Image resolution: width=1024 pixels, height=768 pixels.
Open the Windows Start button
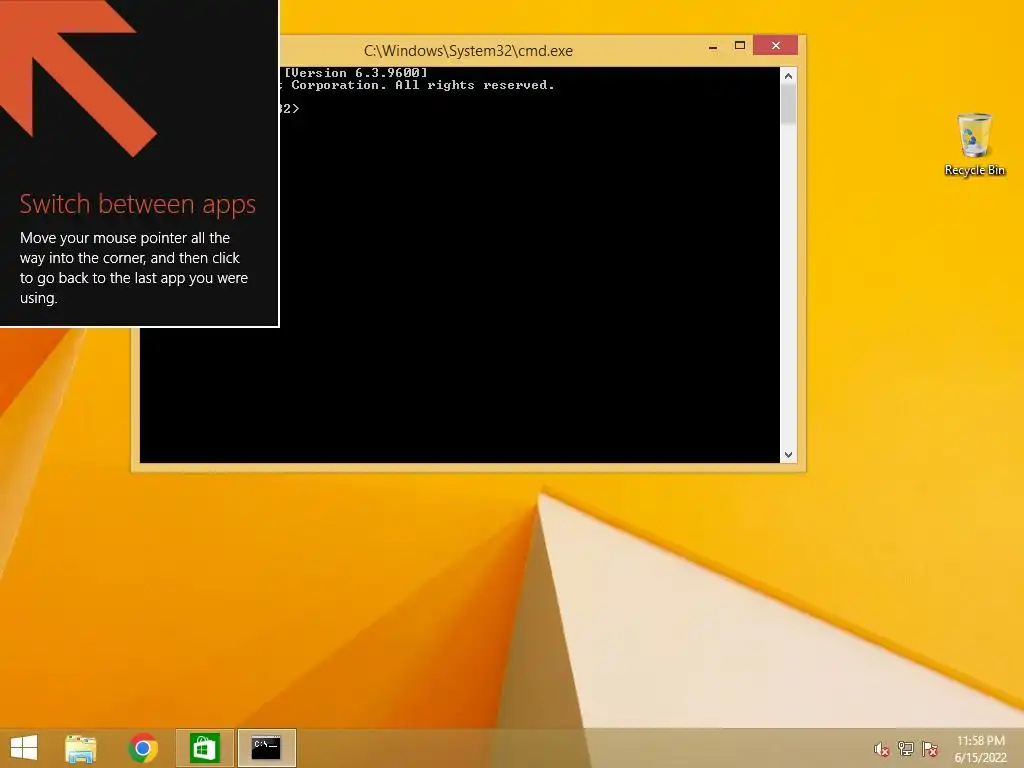pyautogui.click(x=24, y=748)
